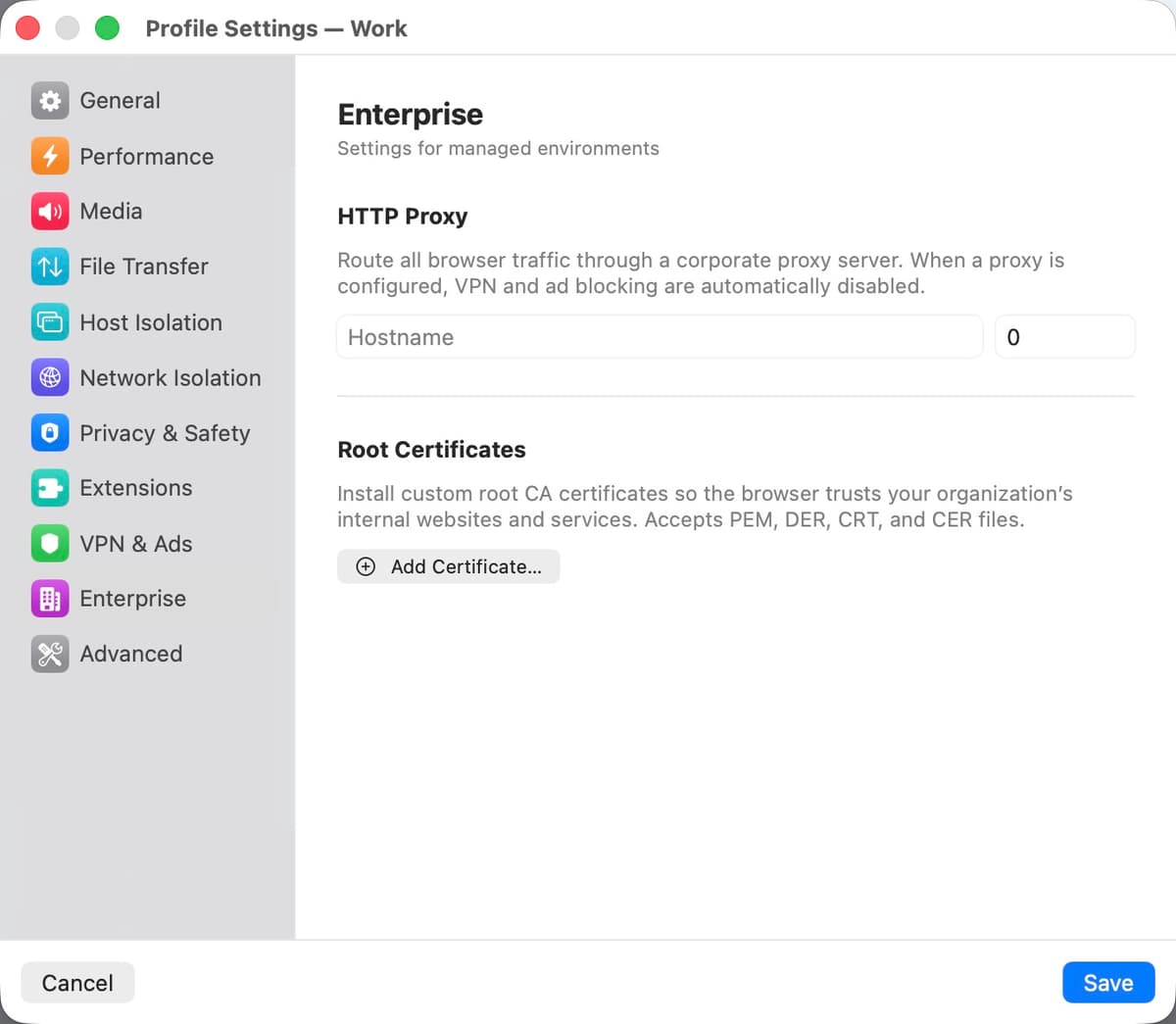Click the Add Certificate… button
The height and width of the screenshot is (1024, 1176).
coord(449,566)
